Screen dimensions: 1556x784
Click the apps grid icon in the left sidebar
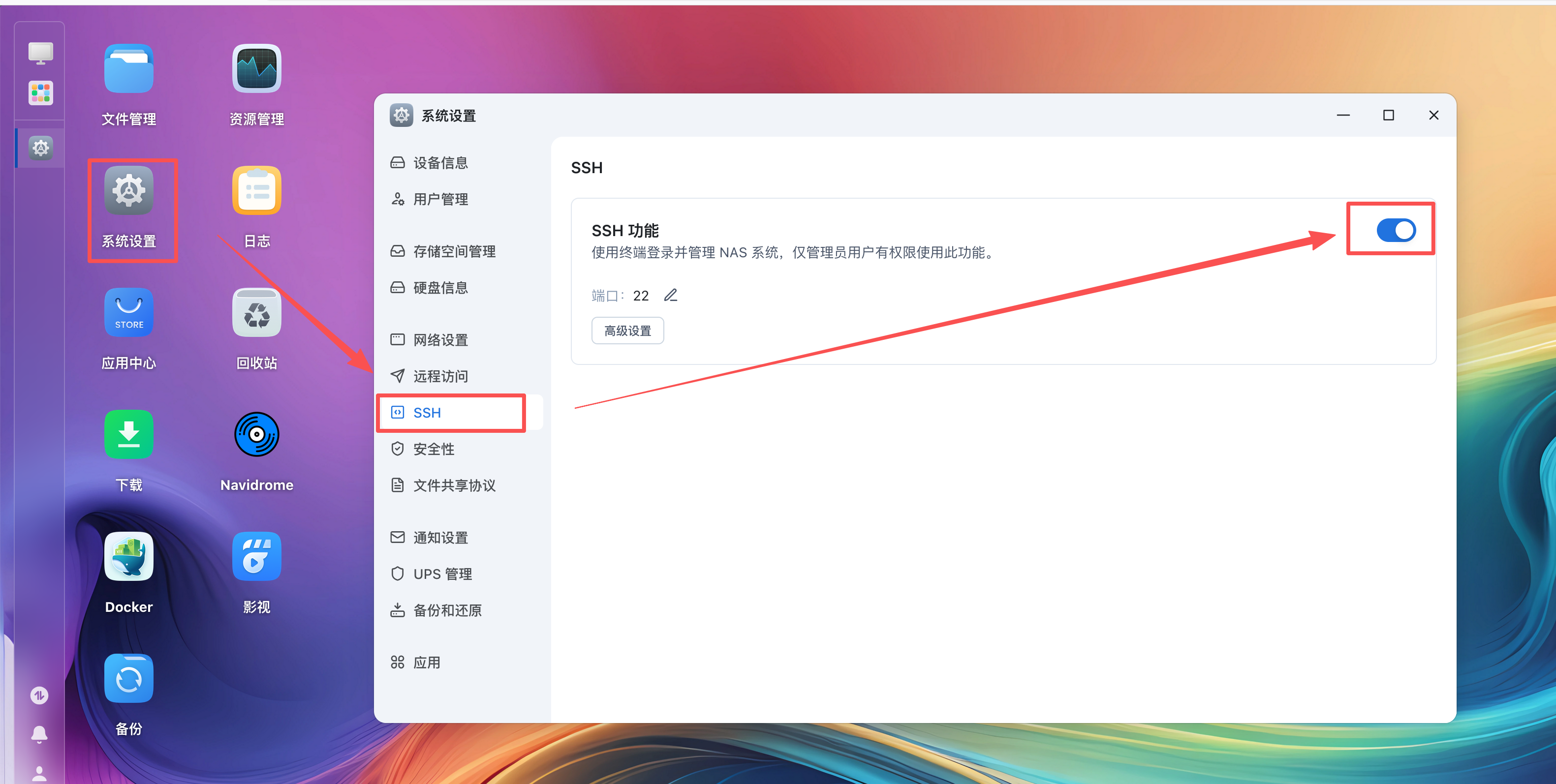tap(40, 93)
